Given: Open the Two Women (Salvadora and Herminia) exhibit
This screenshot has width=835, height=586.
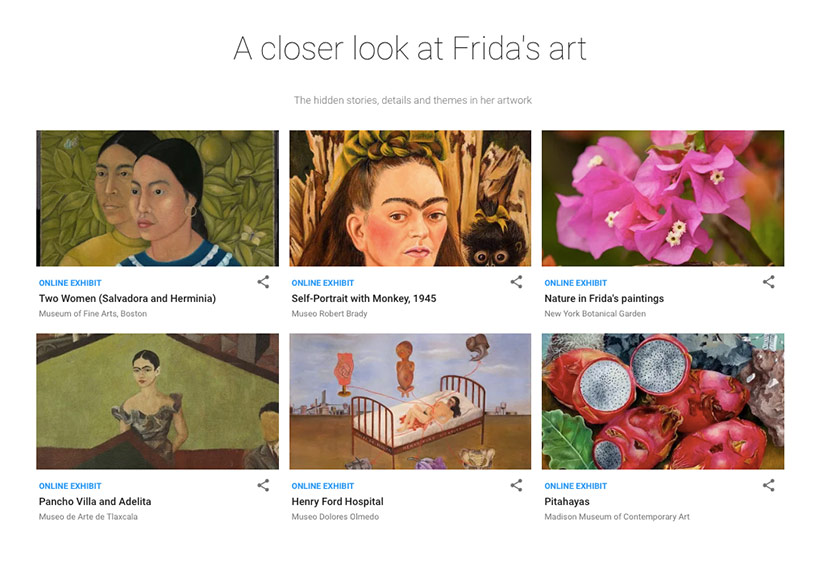Looking at the screenshot, I should click(126, 298).
